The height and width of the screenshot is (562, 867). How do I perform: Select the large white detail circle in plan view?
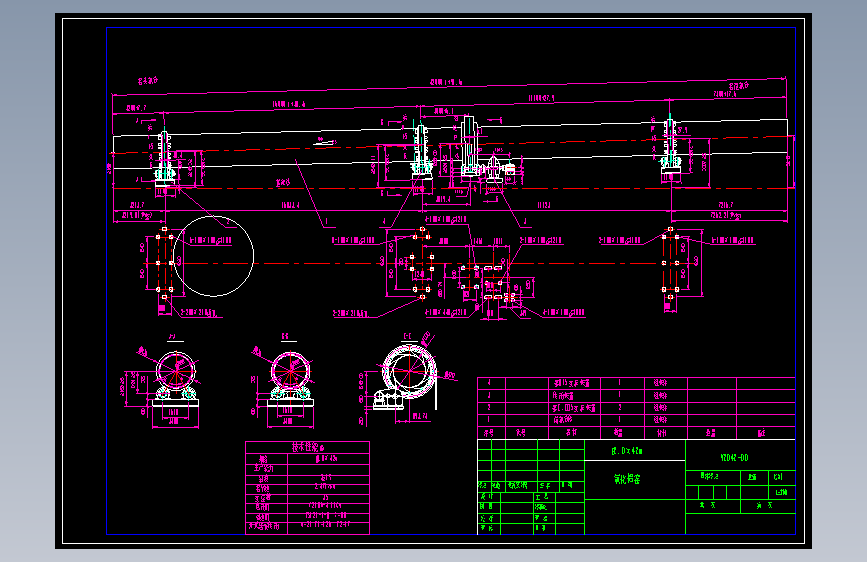click(213, 256)
